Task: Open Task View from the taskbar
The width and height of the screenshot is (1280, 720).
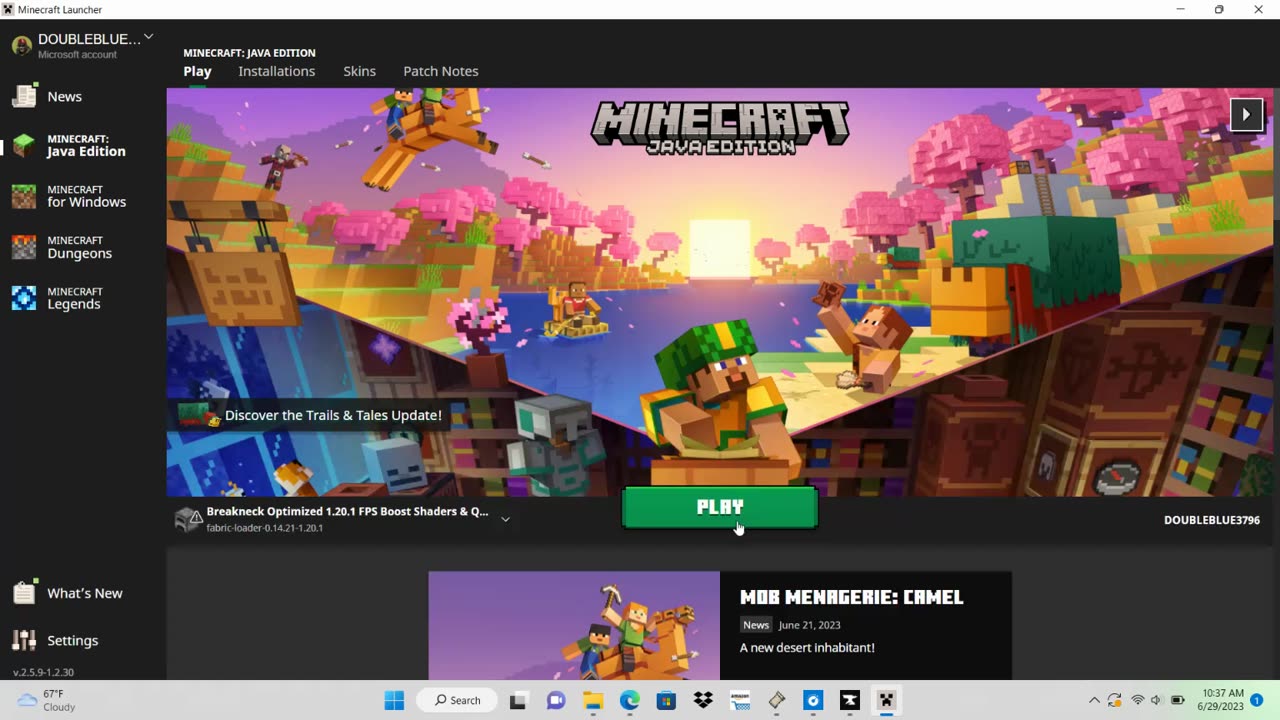Action: (x=518, y=700)
